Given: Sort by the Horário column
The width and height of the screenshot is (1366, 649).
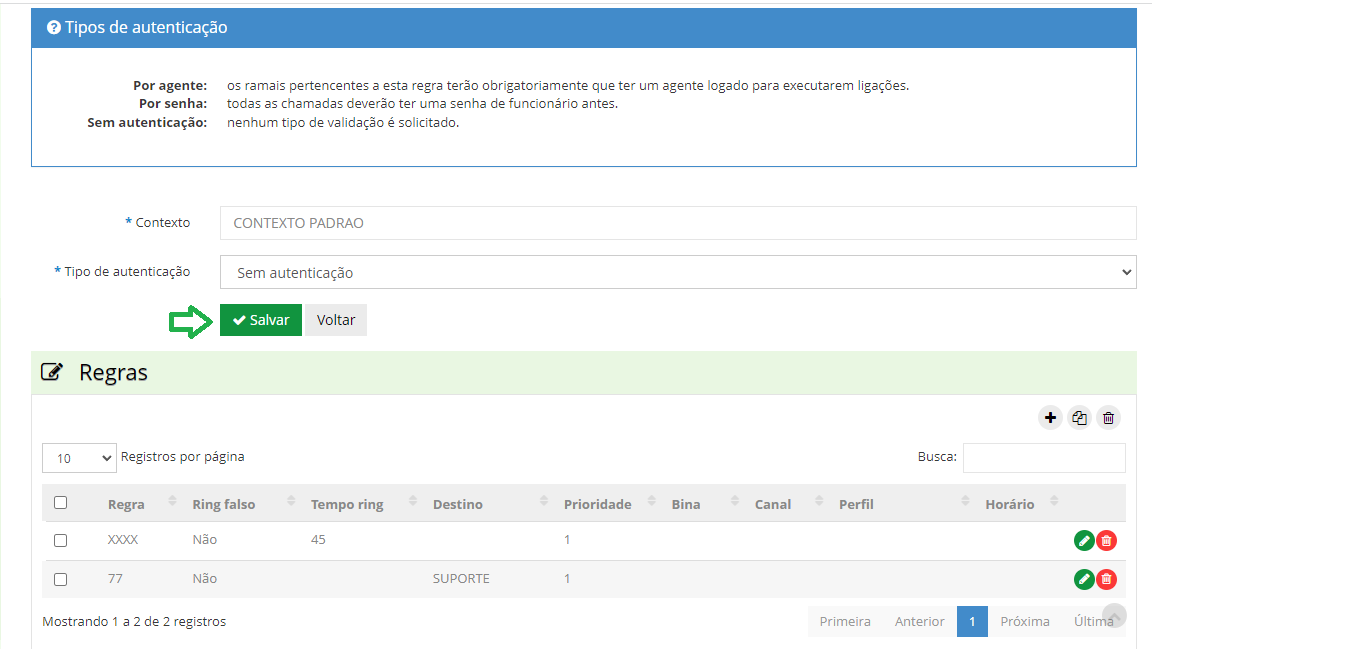Looking at the screenshot, I should point(1020,504).
